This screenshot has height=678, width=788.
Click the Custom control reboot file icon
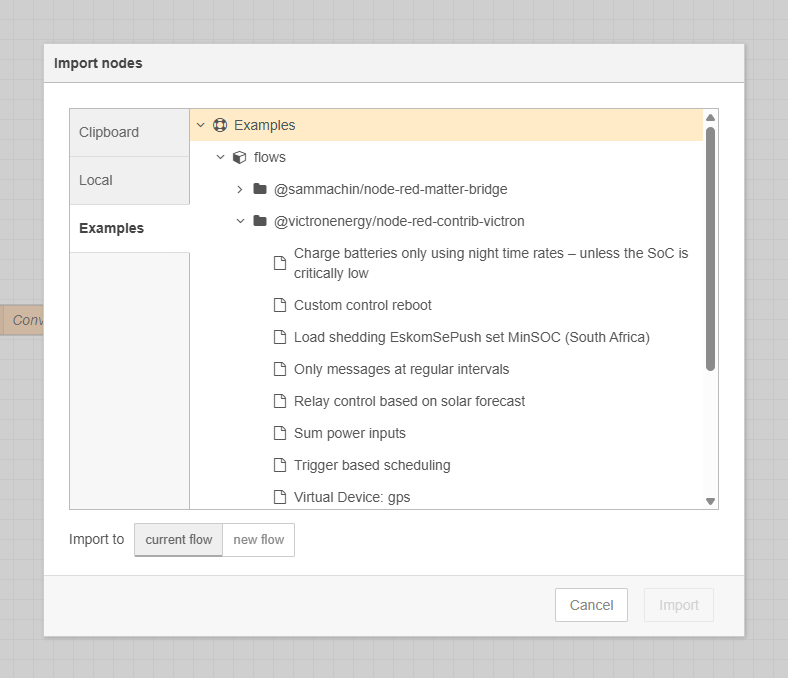tap(280, 305)
